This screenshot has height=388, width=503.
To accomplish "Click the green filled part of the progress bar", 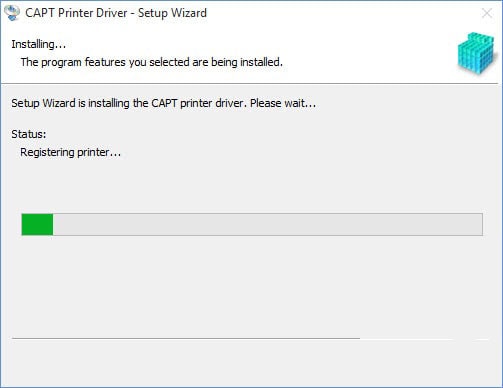I will [x=37, y=224].
